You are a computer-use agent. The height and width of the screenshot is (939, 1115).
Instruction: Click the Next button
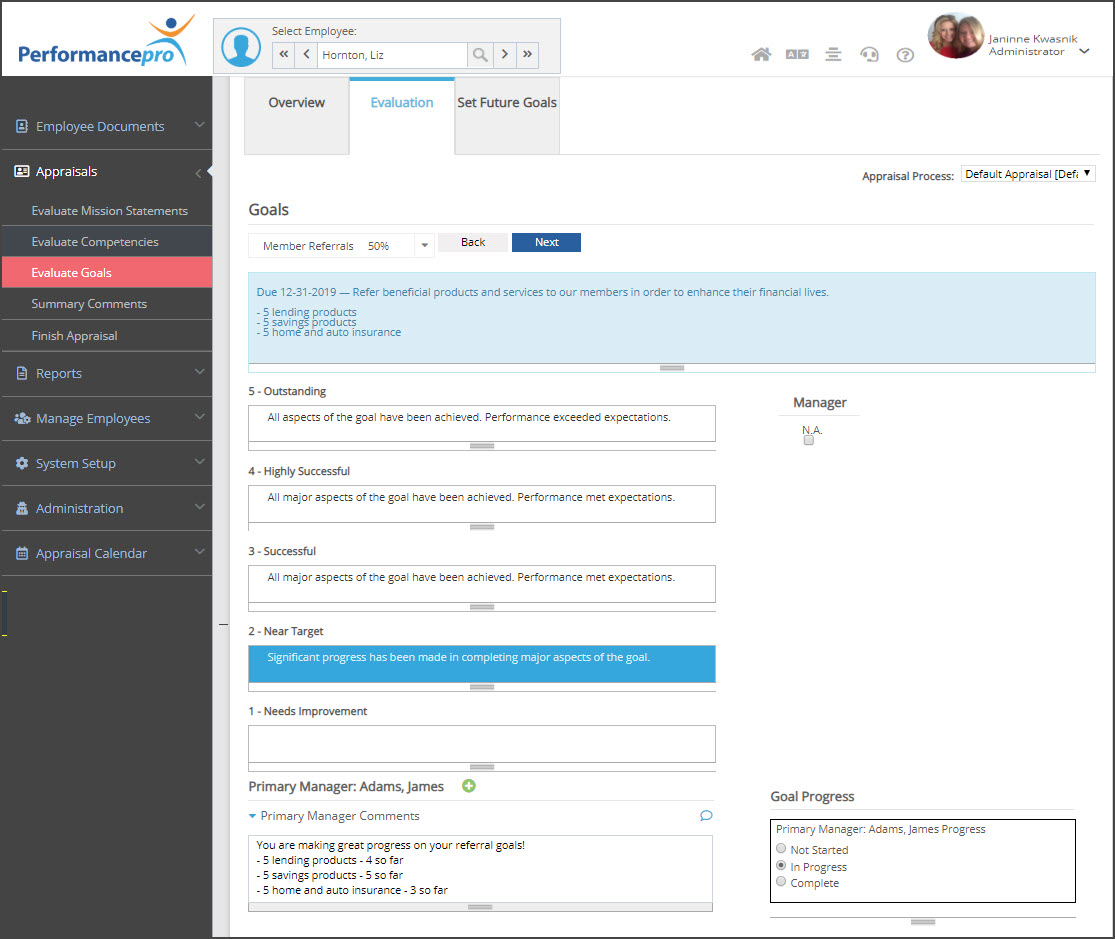[546, 242]
